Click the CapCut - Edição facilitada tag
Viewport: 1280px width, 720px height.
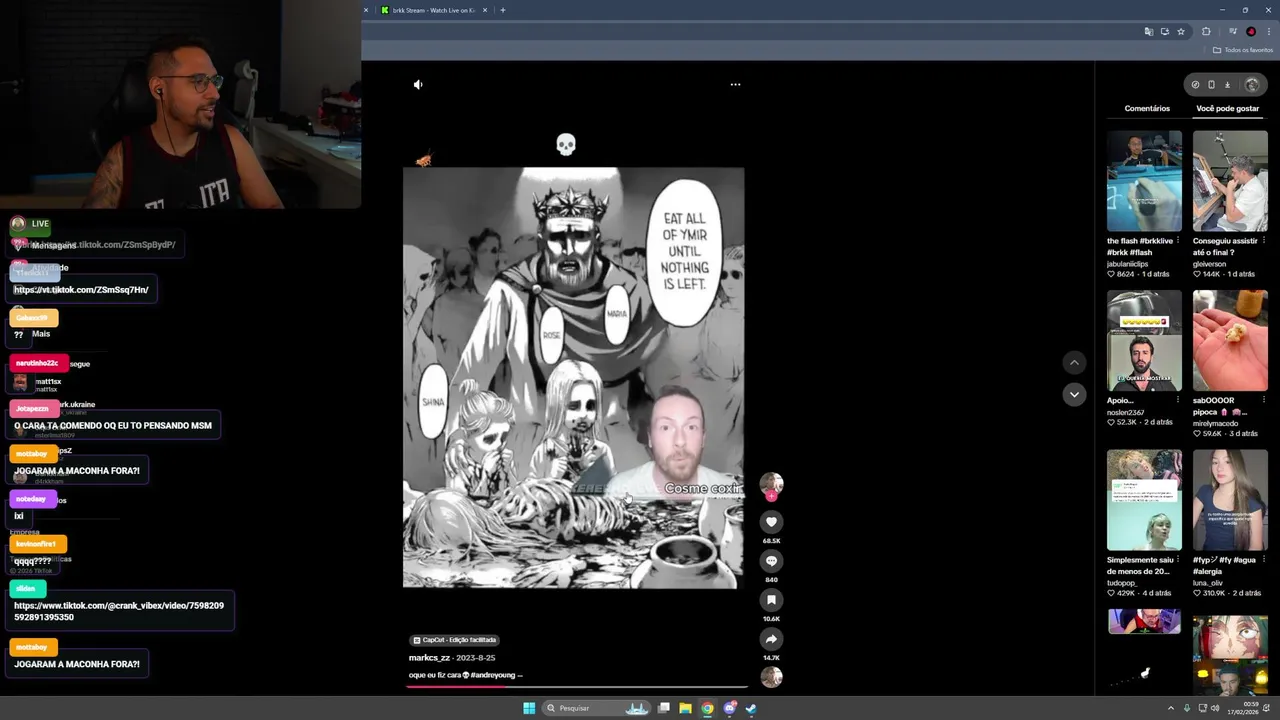click(x=455, y=640)
